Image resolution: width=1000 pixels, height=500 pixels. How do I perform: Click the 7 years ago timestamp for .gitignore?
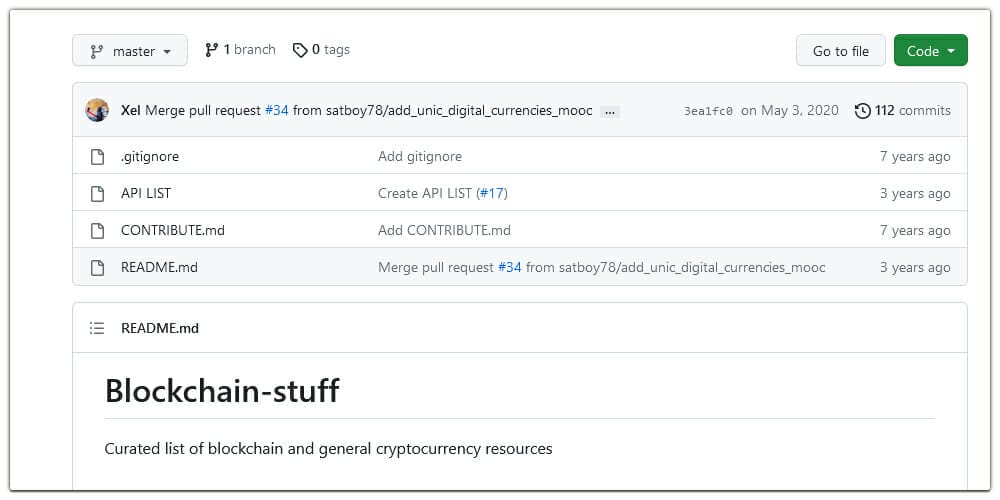pyautogui.click(x=915, y=156)
